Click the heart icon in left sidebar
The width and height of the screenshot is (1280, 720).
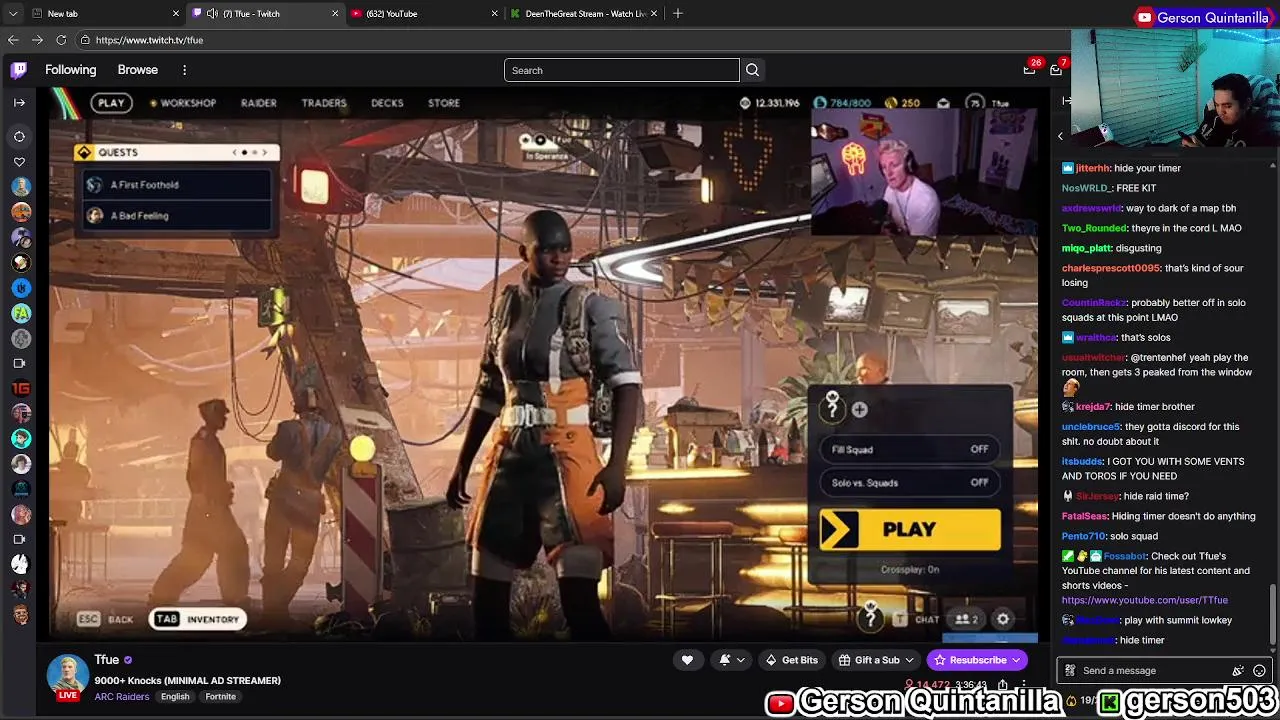(x=19, y=162)
